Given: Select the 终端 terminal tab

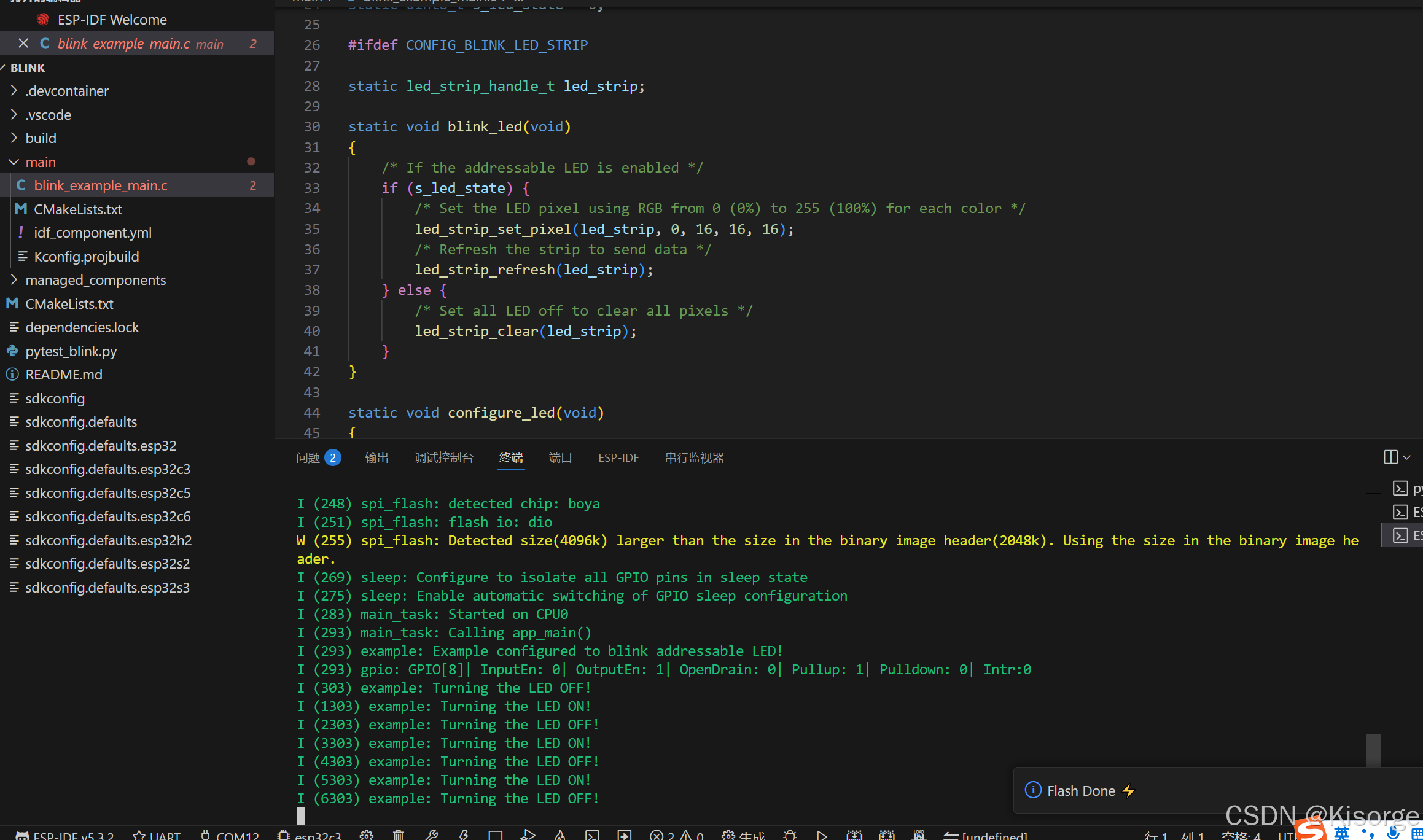Looking at the screenshot, I should (x=511, y=458).
